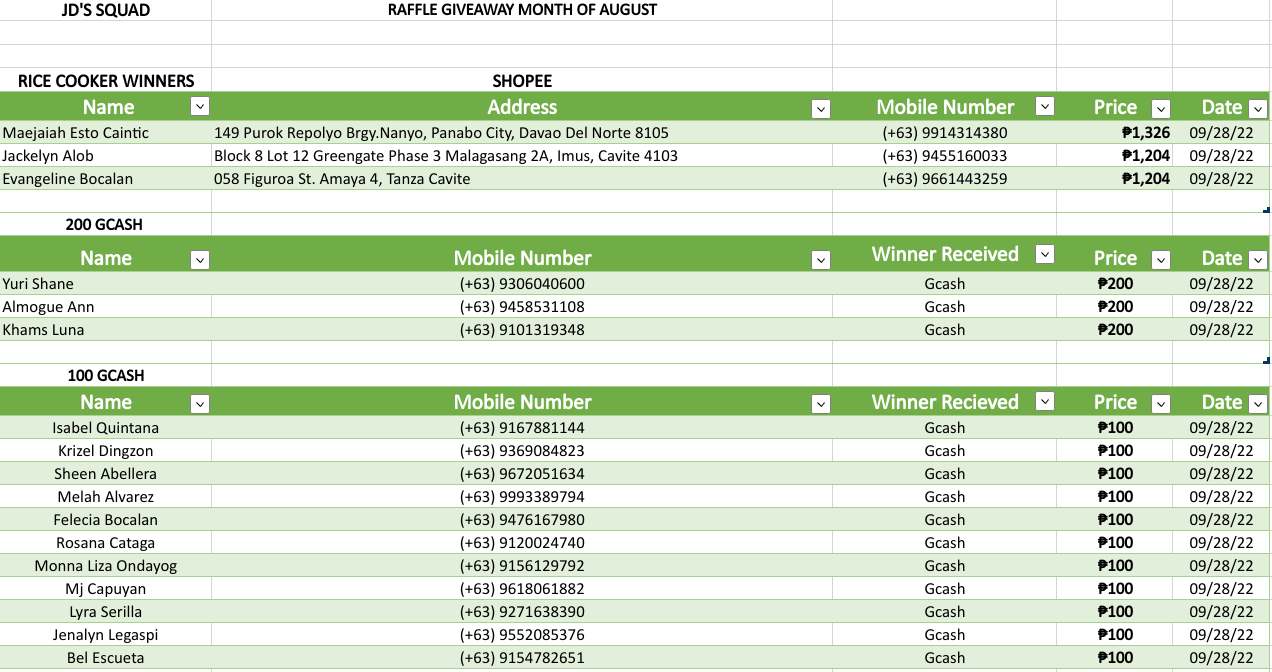Click the SHOPEE heading cell

(522, 81)
